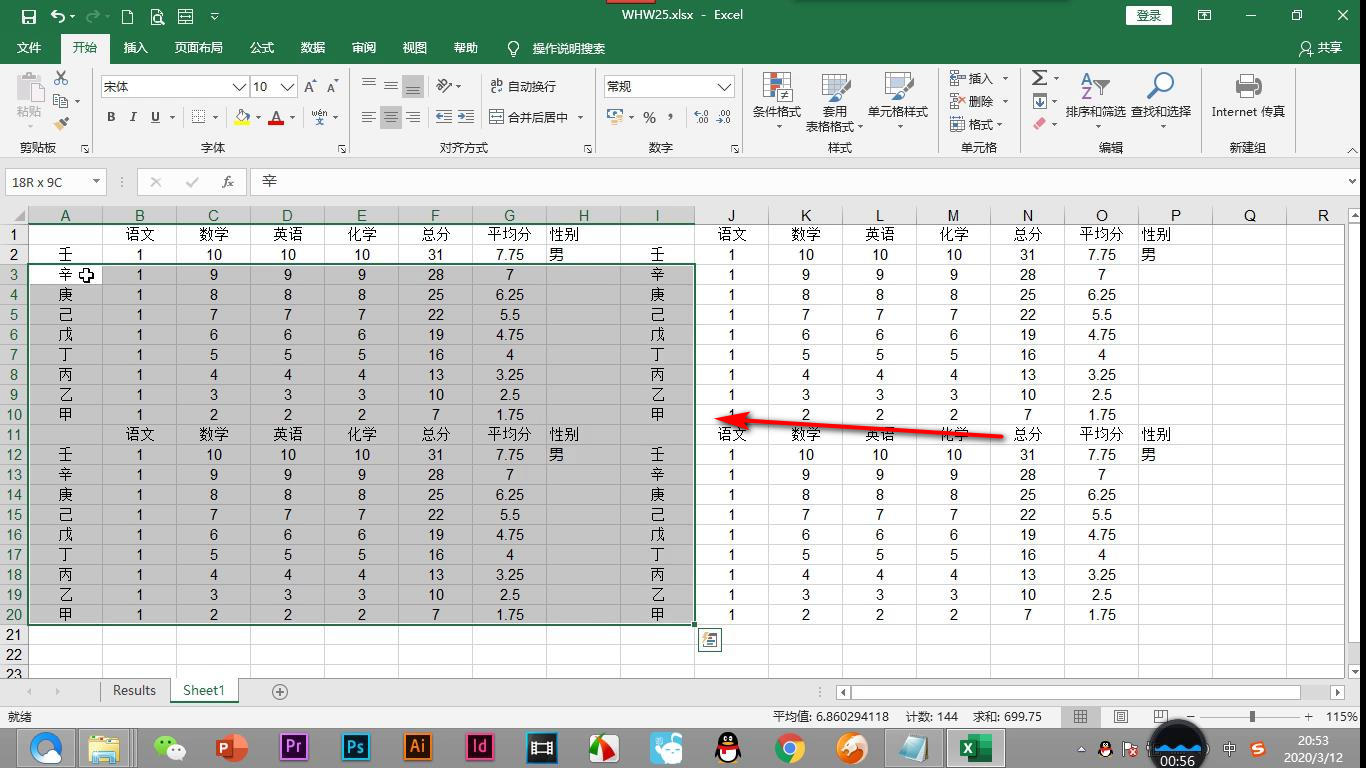Open Font settings dialog launcher
The height and width of the screenshot is (768, 1366).
(342, 149)
